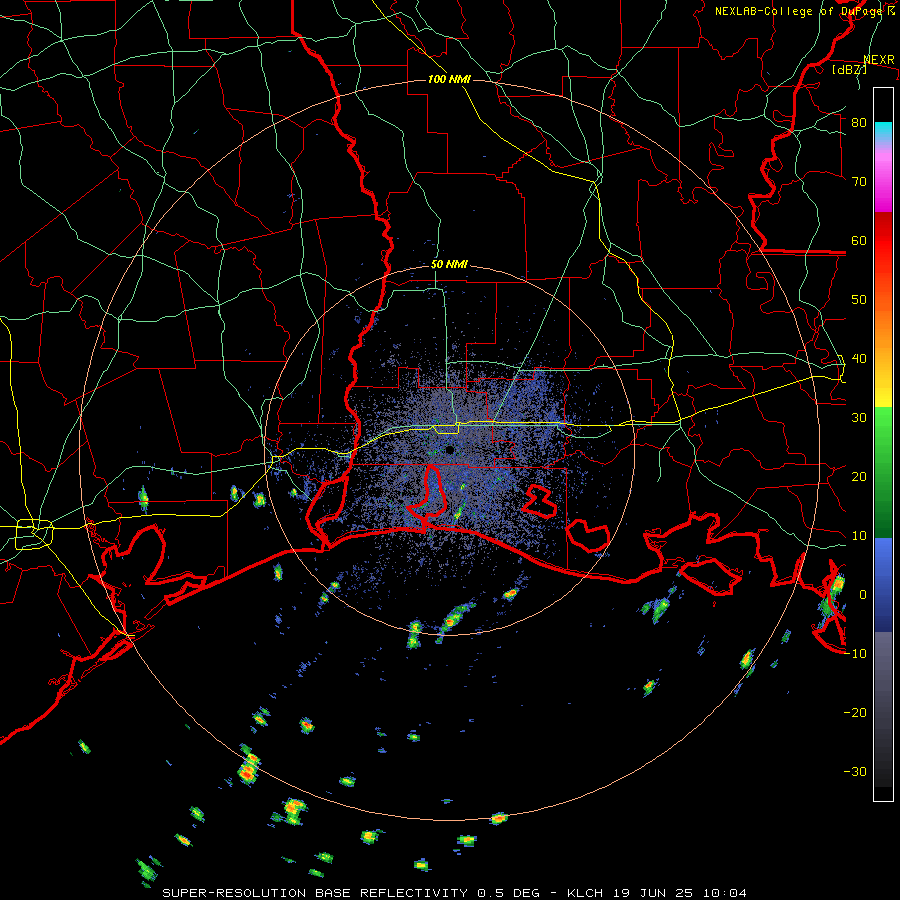
Task: Click the -20 value on dBZ scale
Action: (855, 713)
